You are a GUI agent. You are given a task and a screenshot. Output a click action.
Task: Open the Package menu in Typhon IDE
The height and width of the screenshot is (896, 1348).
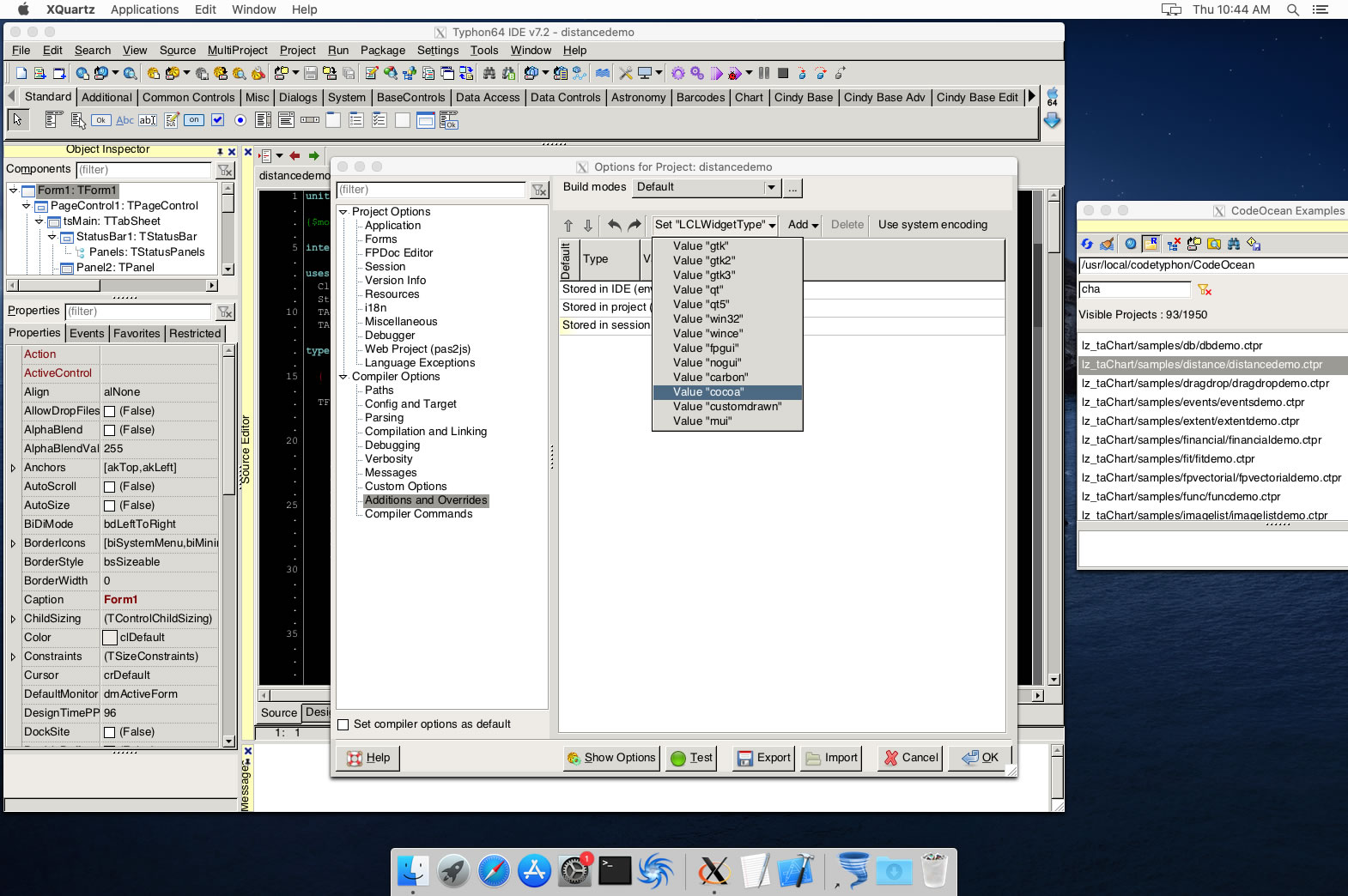382,51
